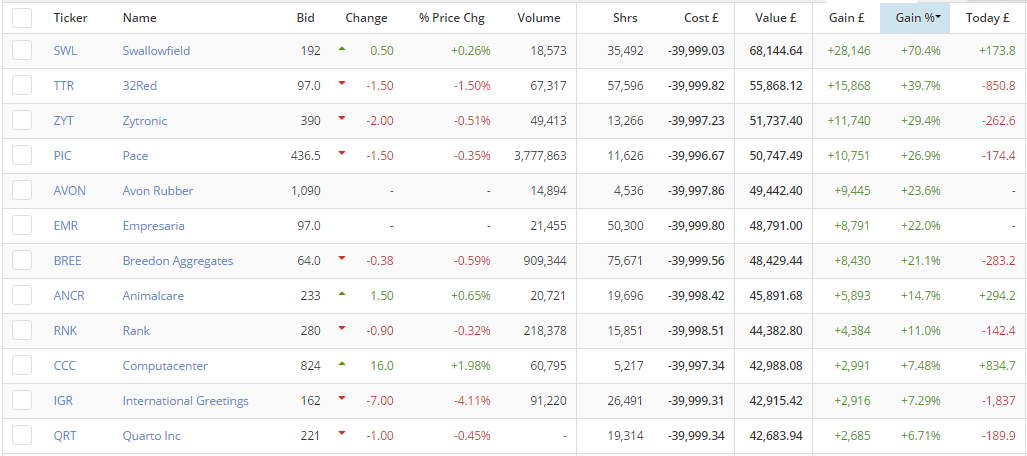Screen dimensions: 1027x456
Task: Open the SWL ticker link
Action: click(65, 50)
